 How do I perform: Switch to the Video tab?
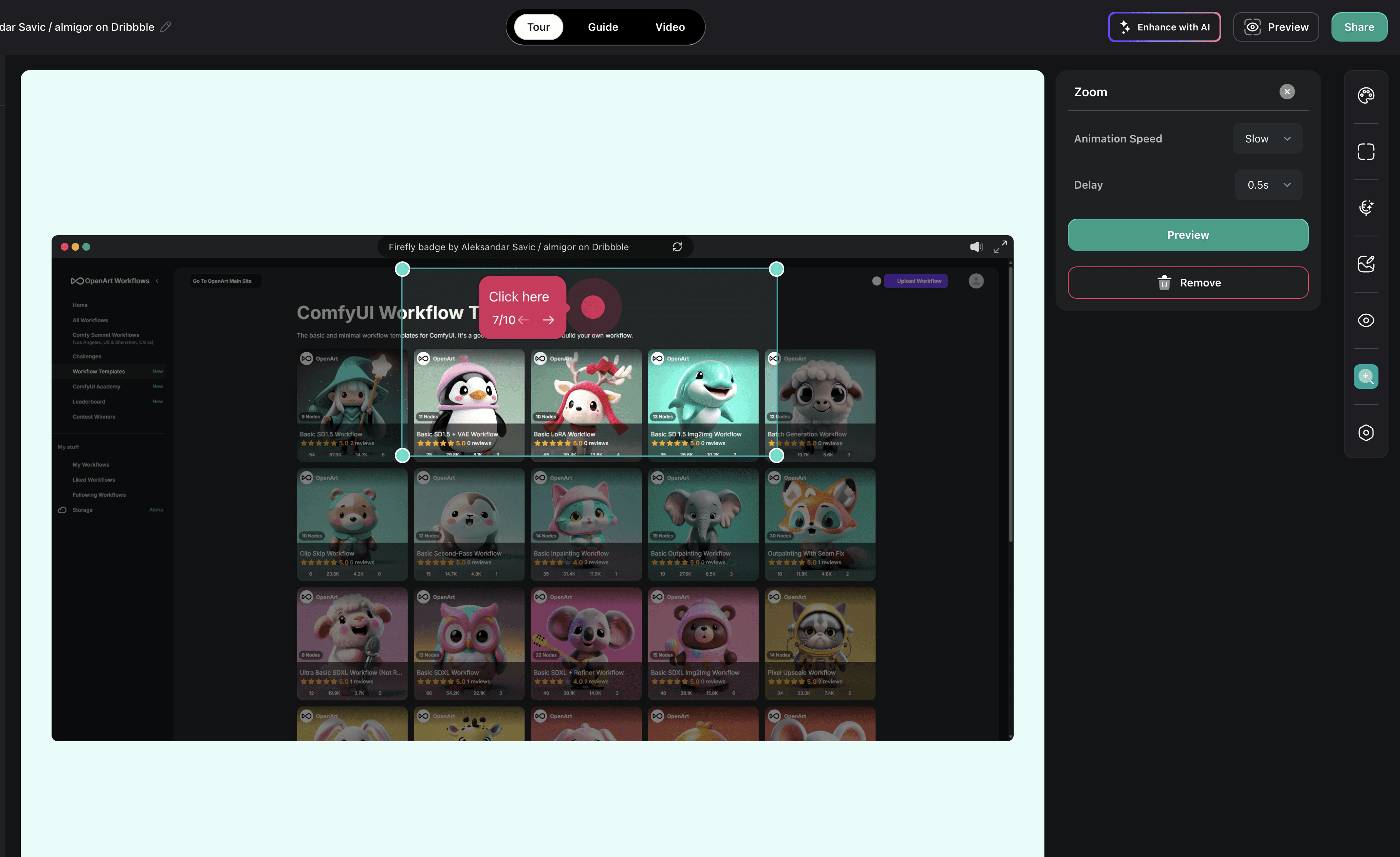coord(669,27)
